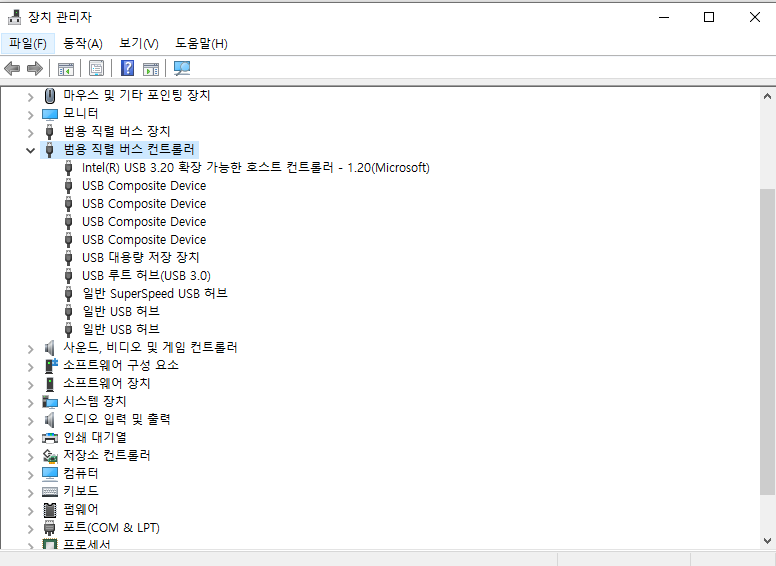Expand the 포트(COM & LPT) node

tap(30, 528)
